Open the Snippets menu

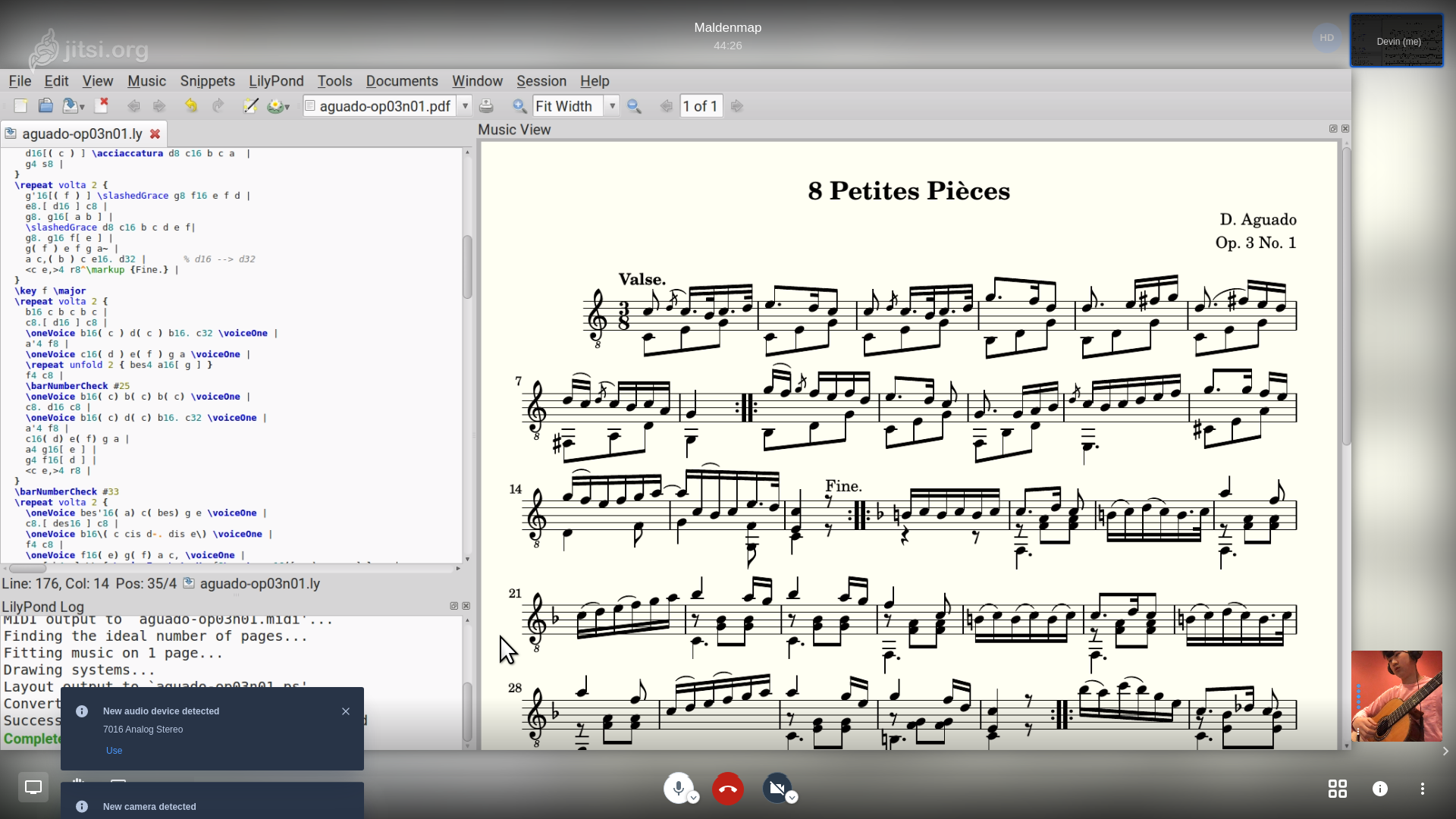coord(207,81)
